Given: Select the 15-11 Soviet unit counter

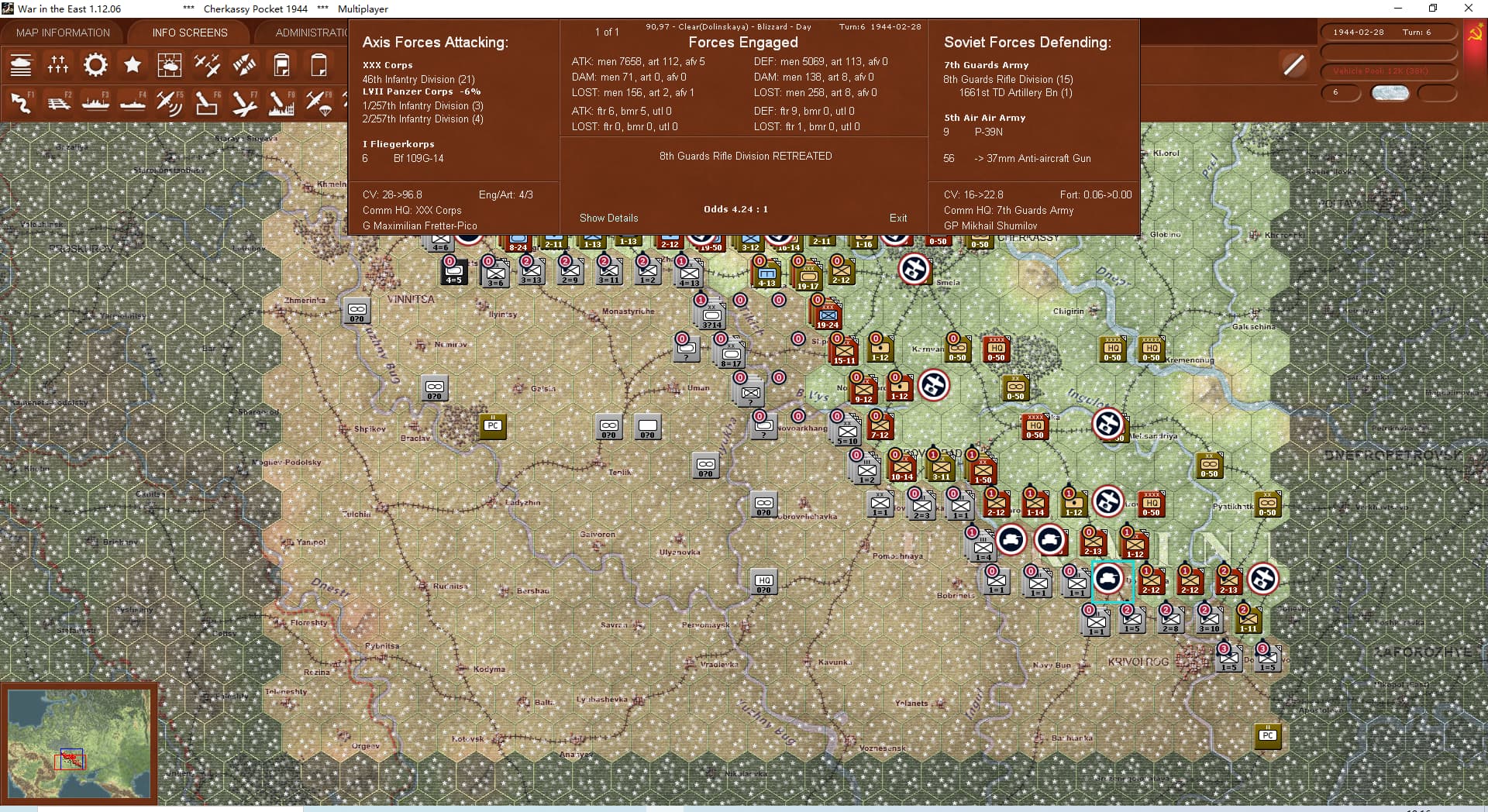Looking at the screenshot, I should point(845,352).
